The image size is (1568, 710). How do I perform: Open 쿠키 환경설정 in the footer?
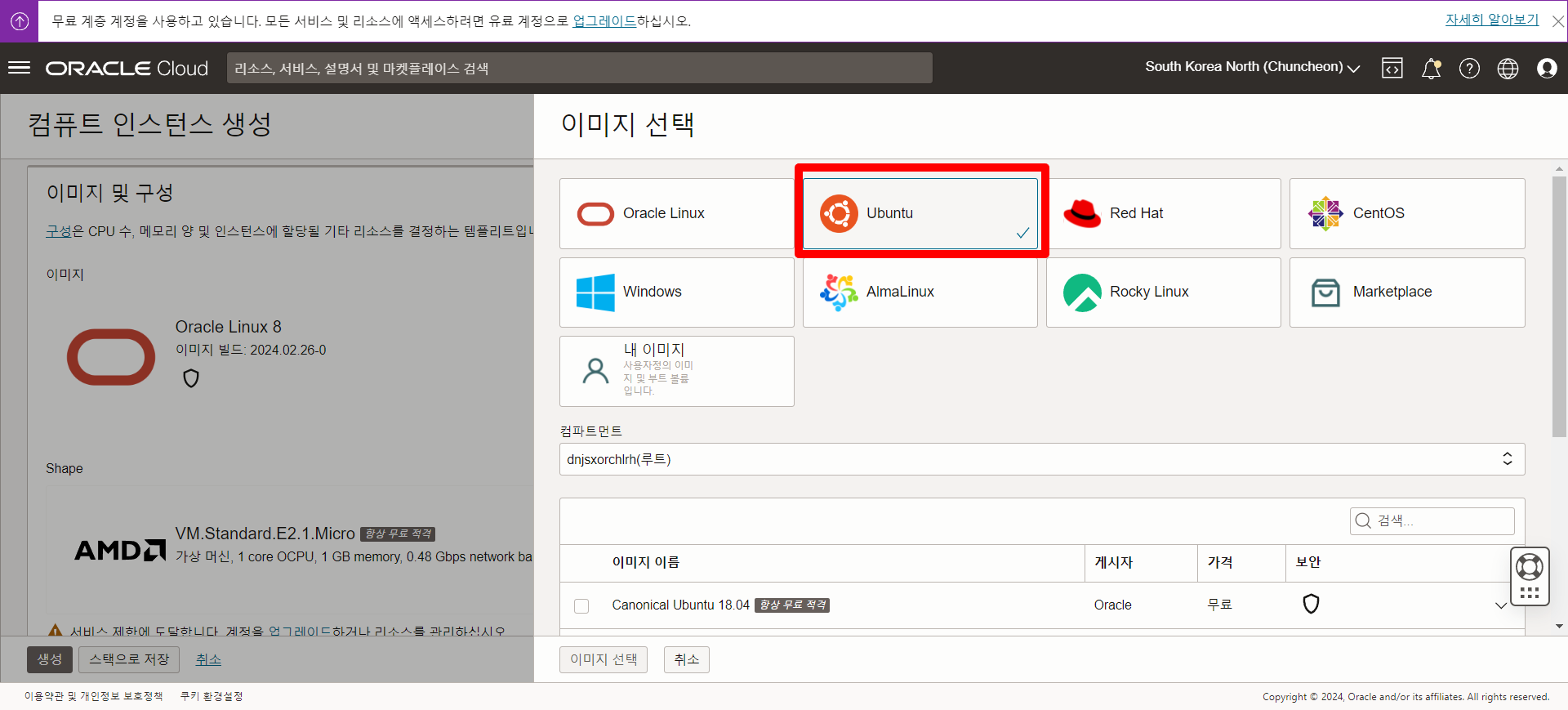tap(212, 696)
